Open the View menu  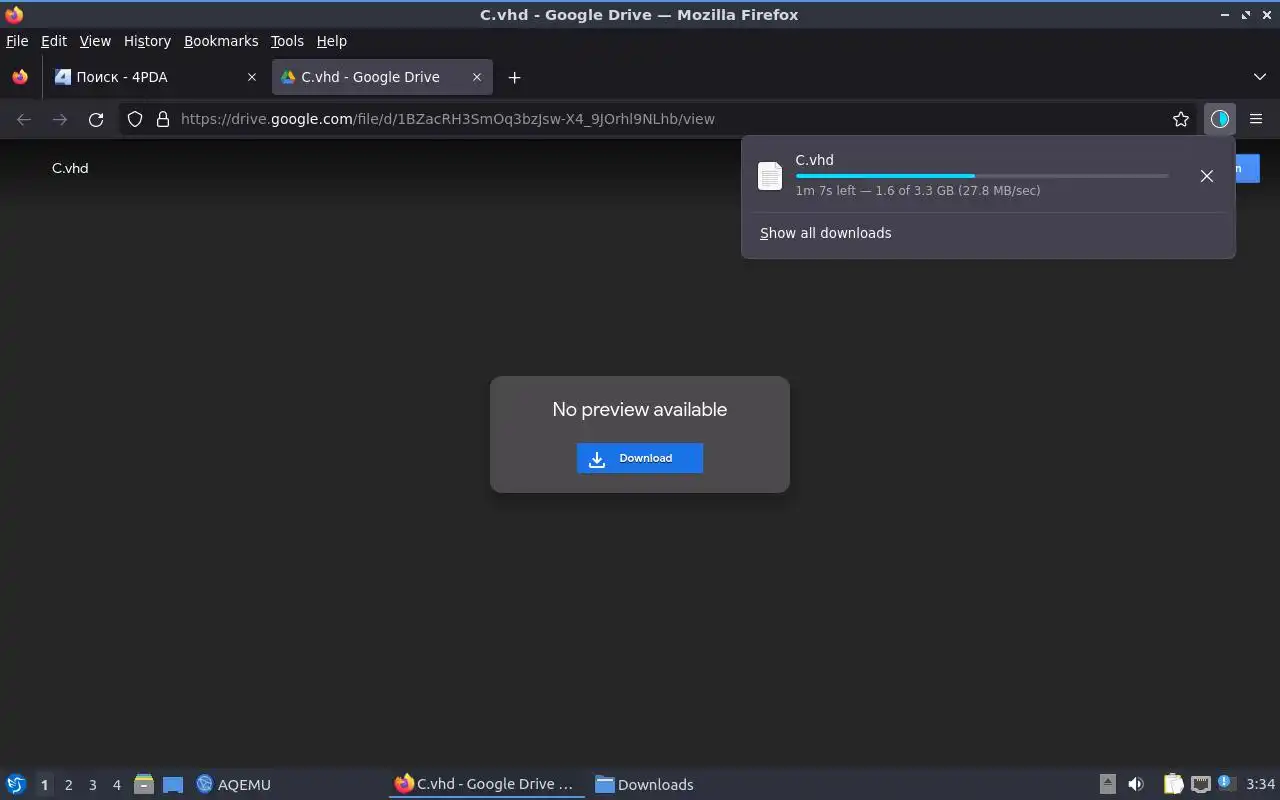pyautogui.click(x=95, y=41)
